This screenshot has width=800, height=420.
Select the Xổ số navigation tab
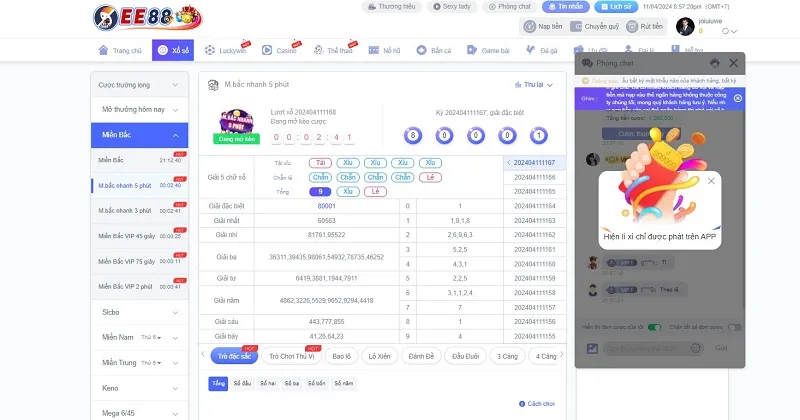173,50
